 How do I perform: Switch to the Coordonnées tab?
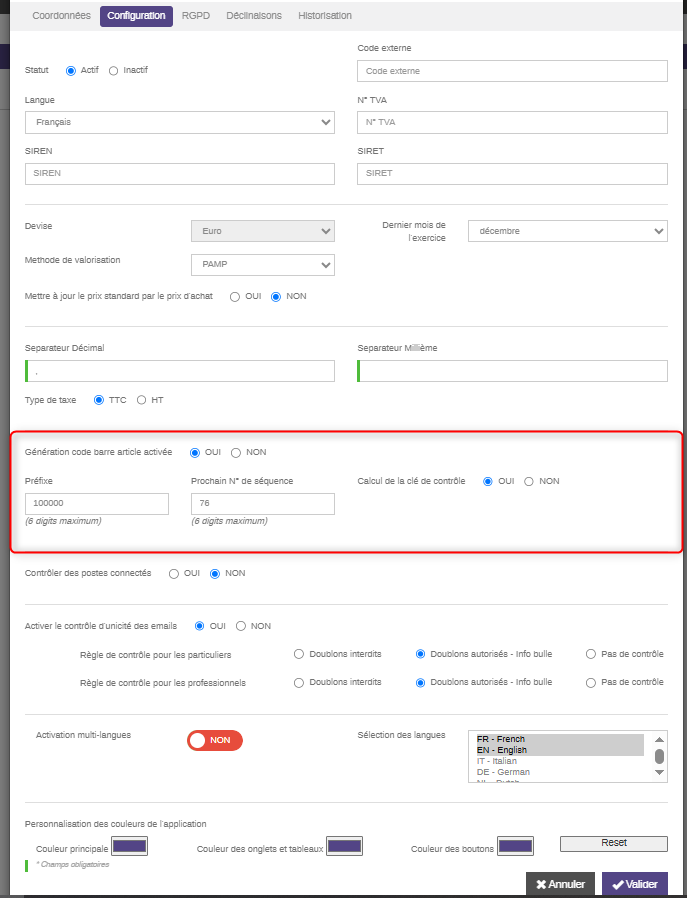(61, 16)
